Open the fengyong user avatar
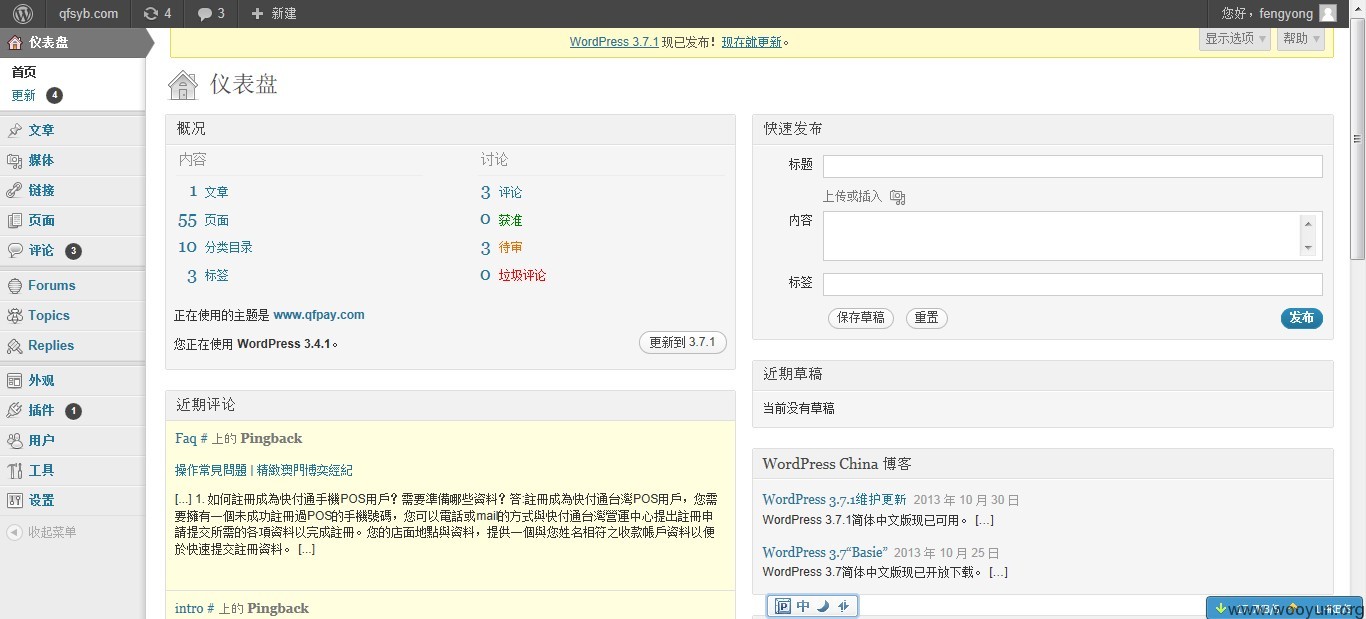 click(1327, 13)
